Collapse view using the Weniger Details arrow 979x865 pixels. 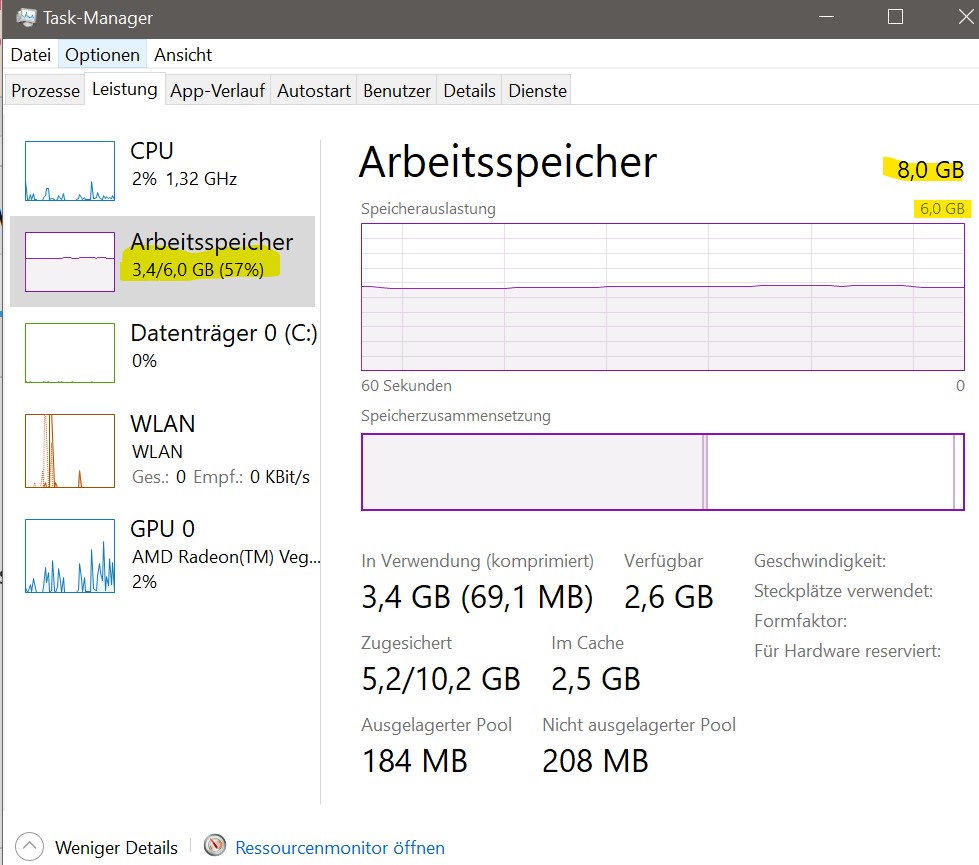tap(31, 847)
